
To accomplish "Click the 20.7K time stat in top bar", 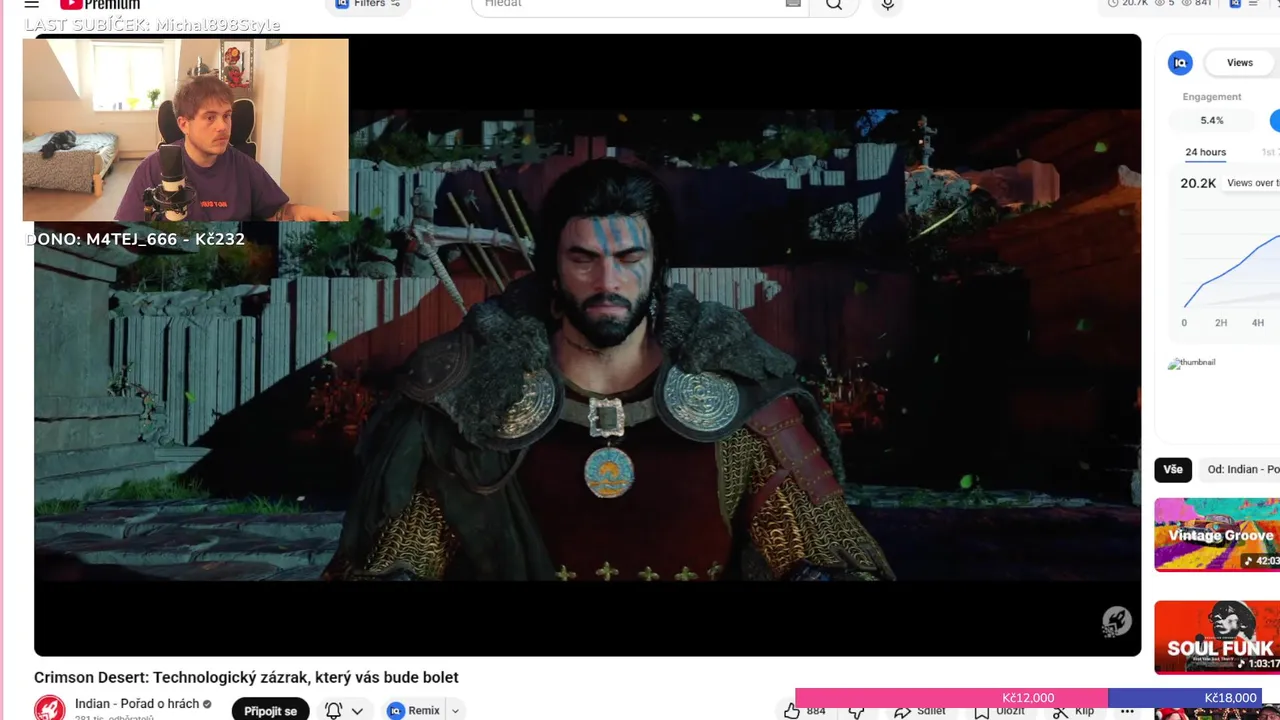I will [x=1128, y=4].
